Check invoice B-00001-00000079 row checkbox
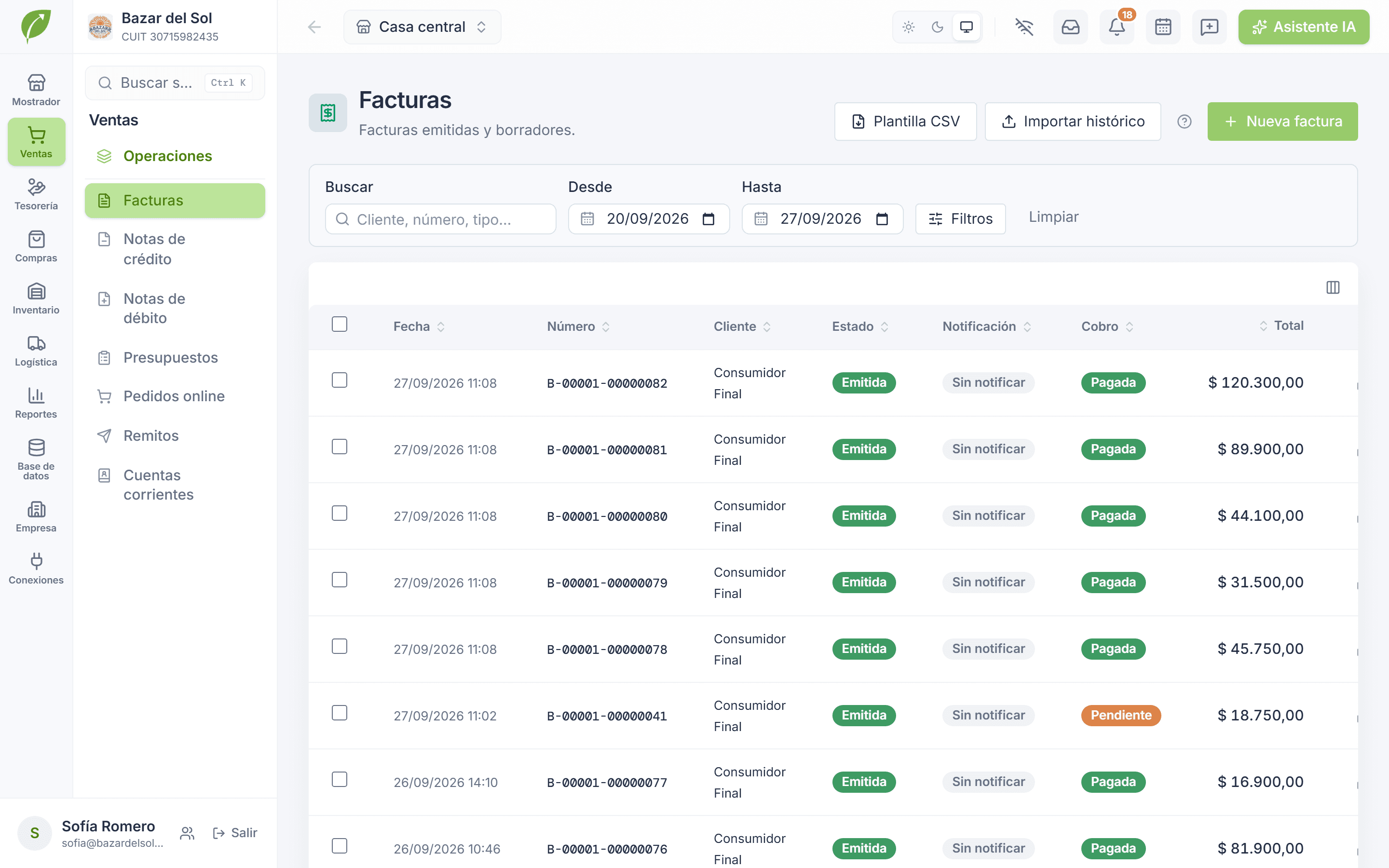Image resolution: width=1389 pixels, height=868 pixels. (339, 580)
